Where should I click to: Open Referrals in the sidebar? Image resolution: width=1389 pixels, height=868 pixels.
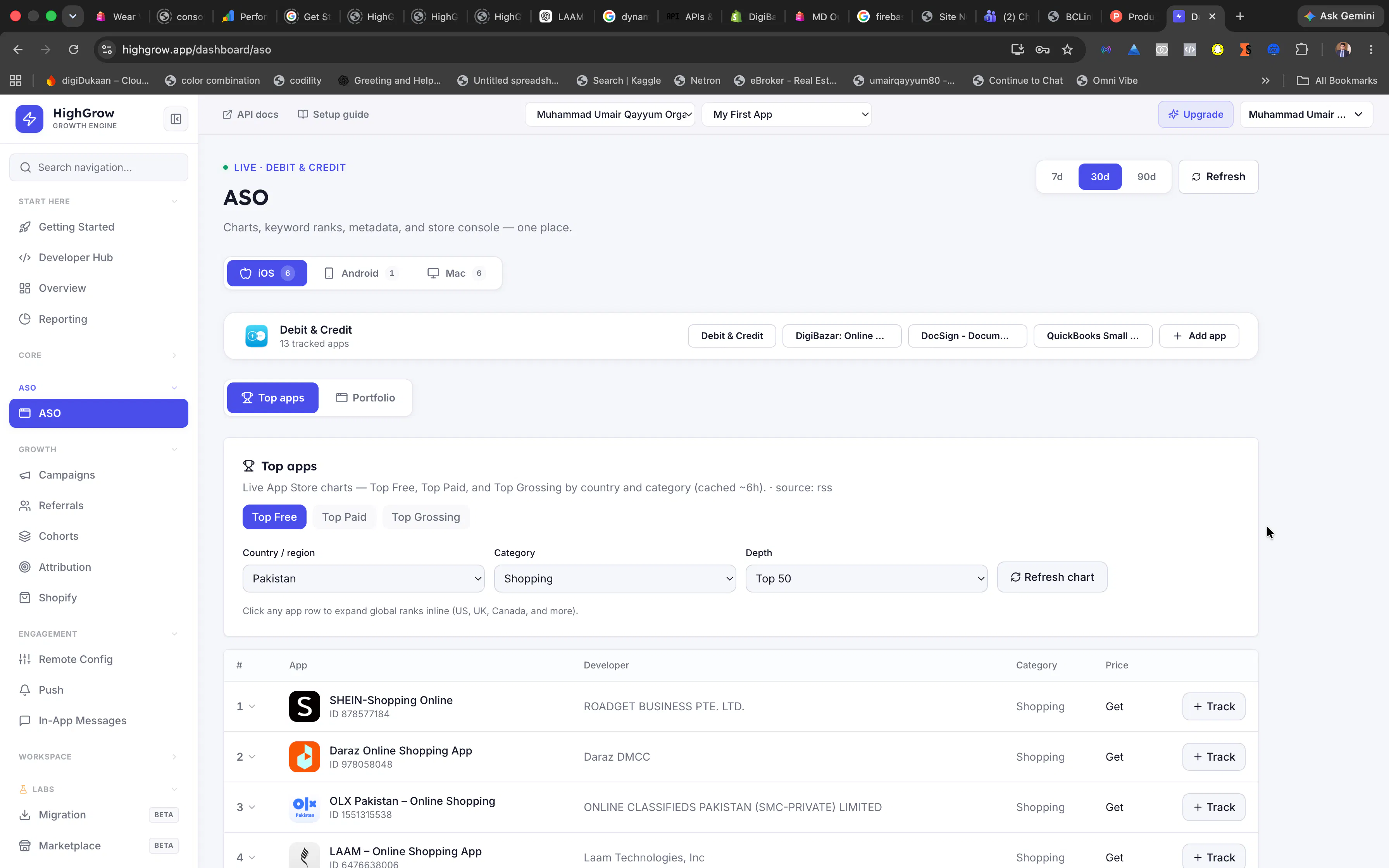pos(99,505)
